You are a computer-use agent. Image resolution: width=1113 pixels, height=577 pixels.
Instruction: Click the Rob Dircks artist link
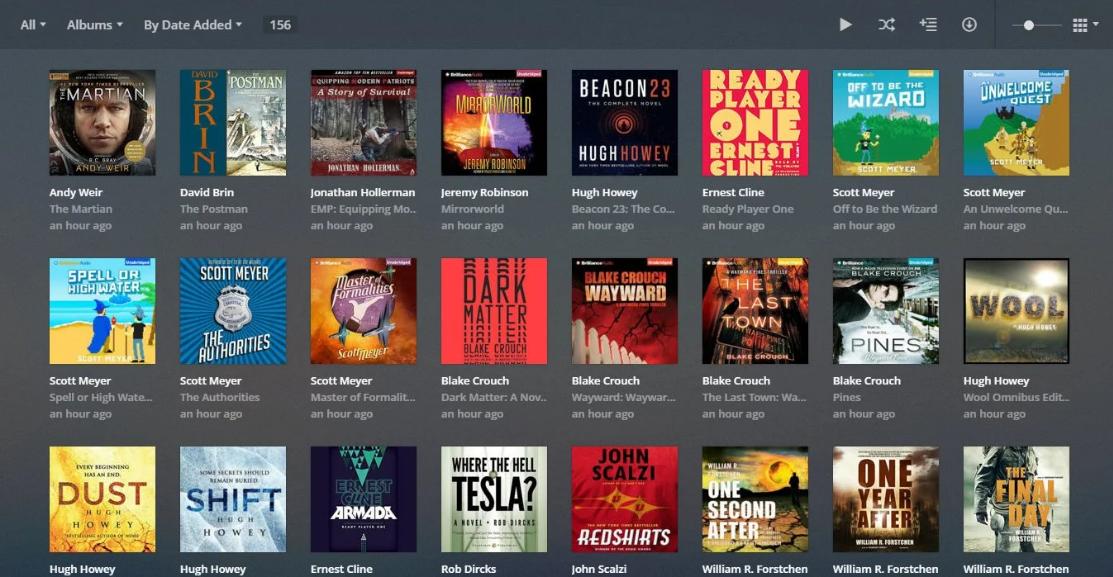468,569
